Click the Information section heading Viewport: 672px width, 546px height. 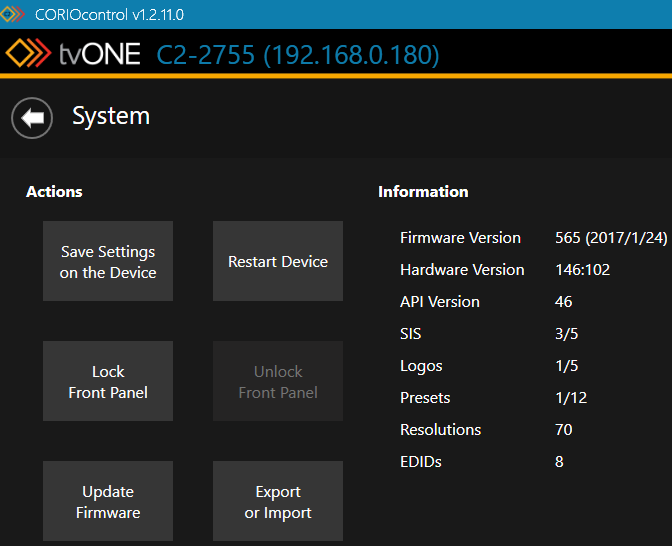click(x=423, y=192)
